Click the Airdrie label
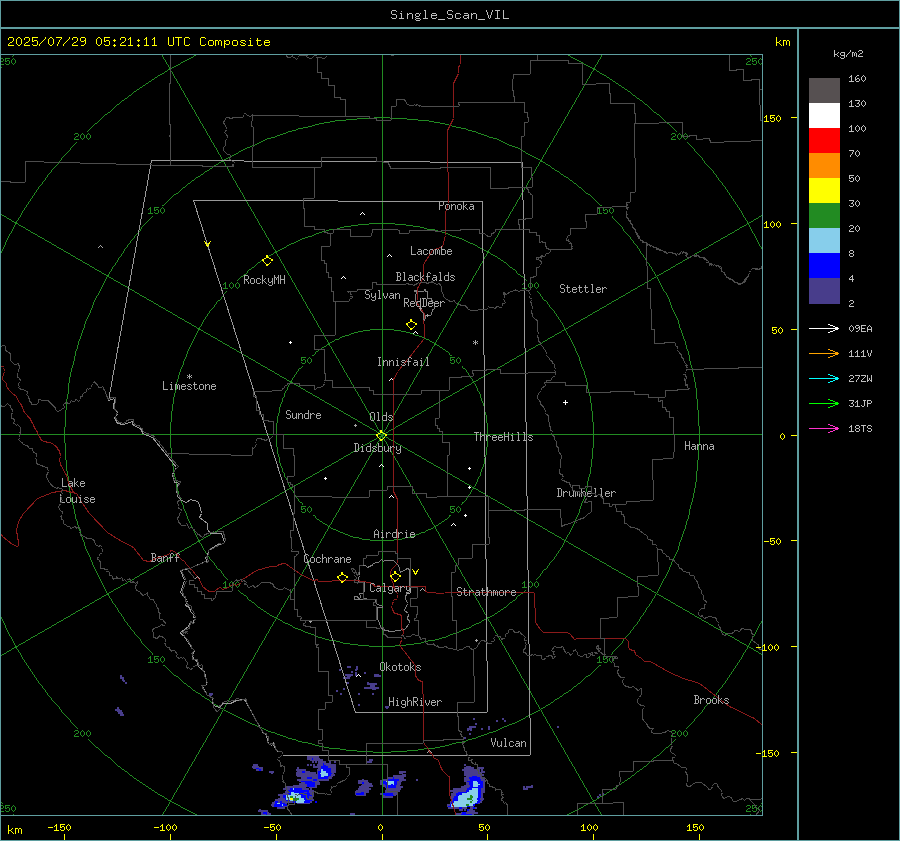This screenshot has height=841, width=900. click(394, 534)
